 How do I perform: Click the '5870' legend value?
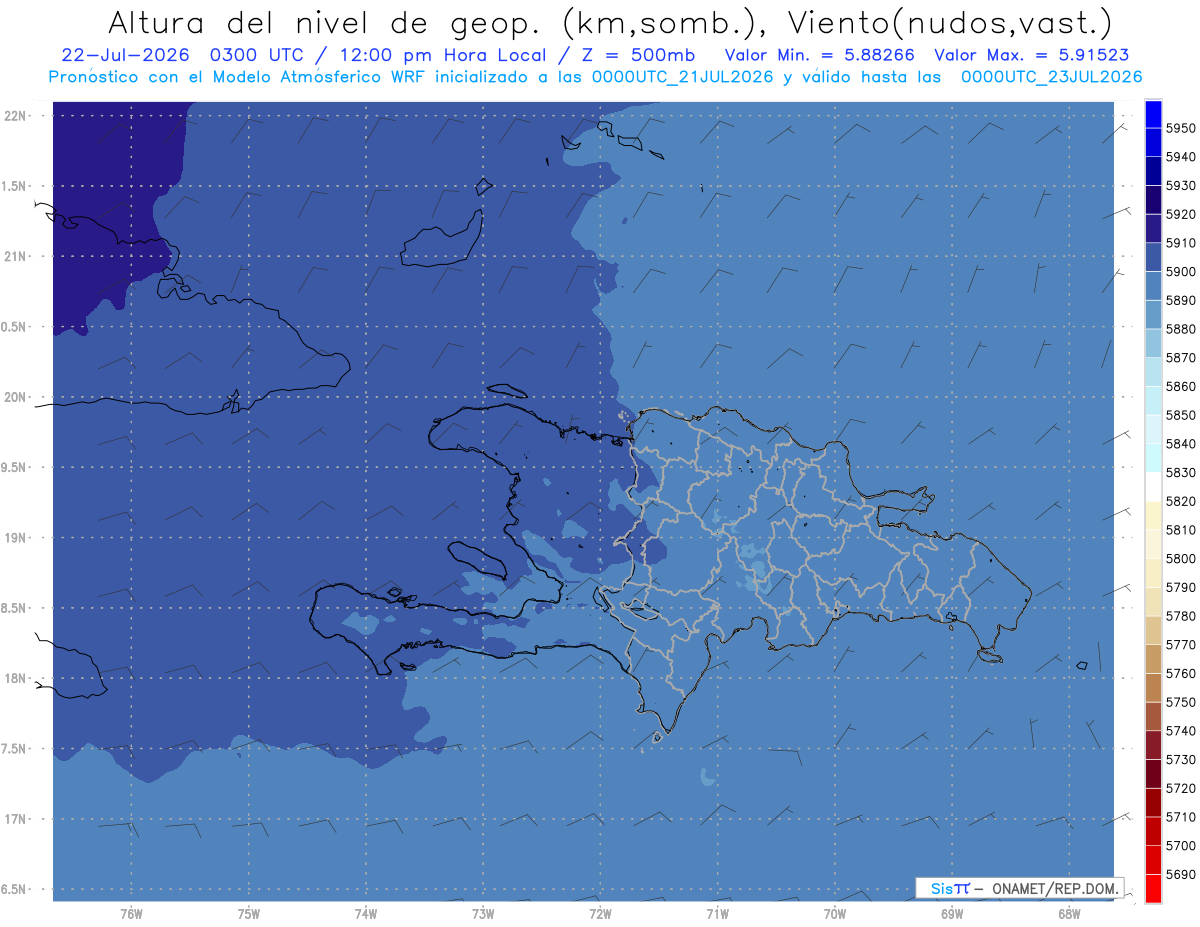(1180, 358)
